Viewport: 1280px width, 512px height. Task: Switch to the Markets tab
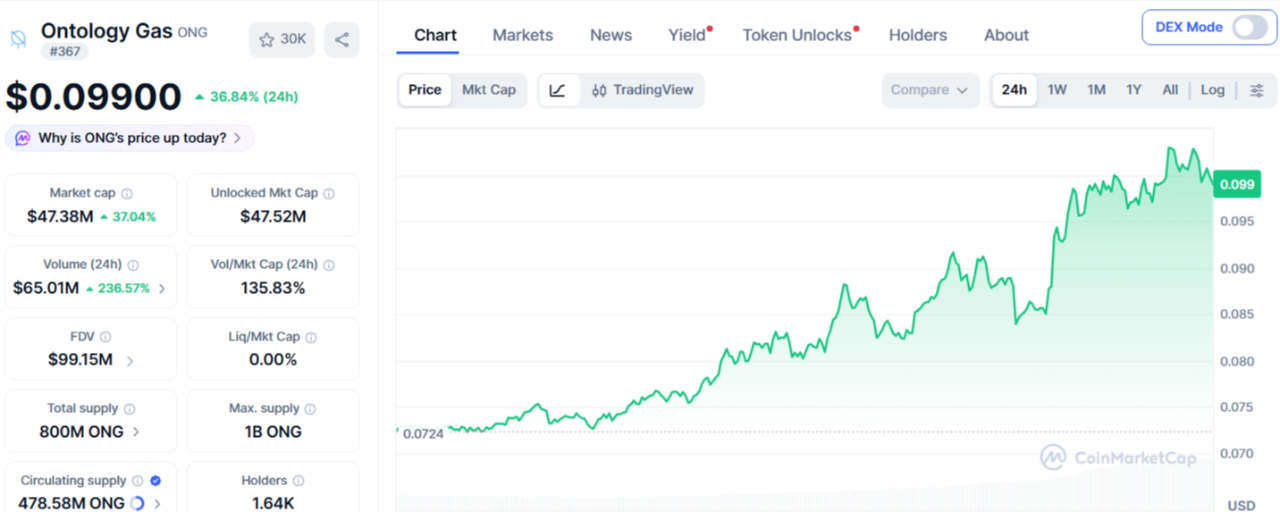tap(523, 35)
